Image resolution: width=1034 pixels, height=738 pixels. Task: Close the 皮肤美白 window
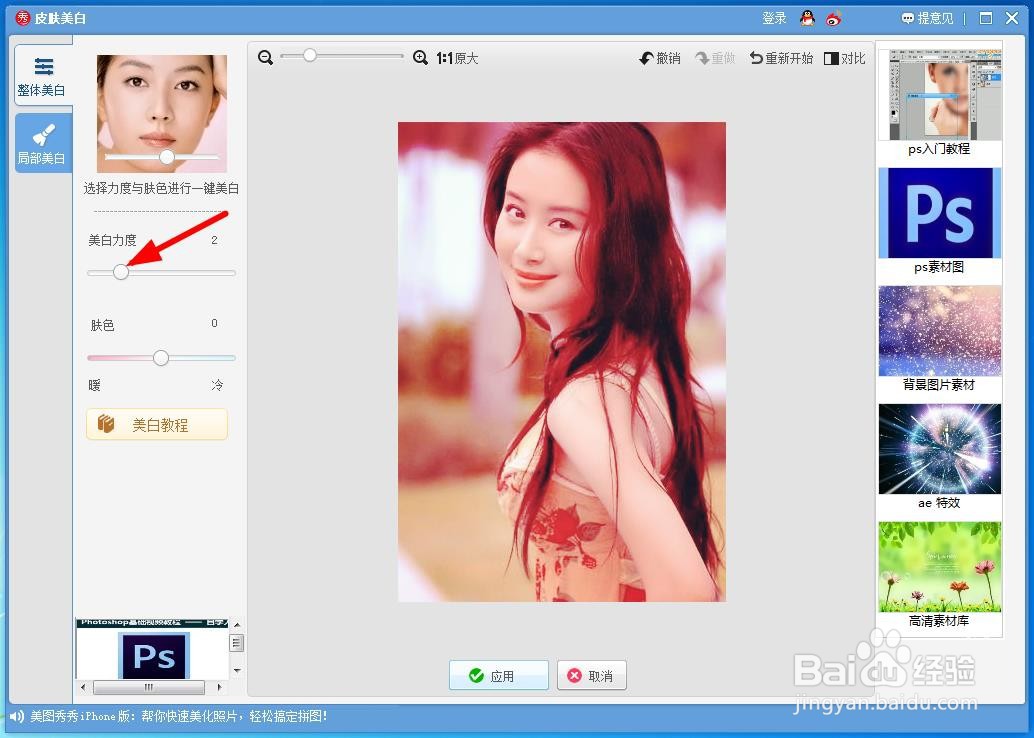pos(1012,18)
